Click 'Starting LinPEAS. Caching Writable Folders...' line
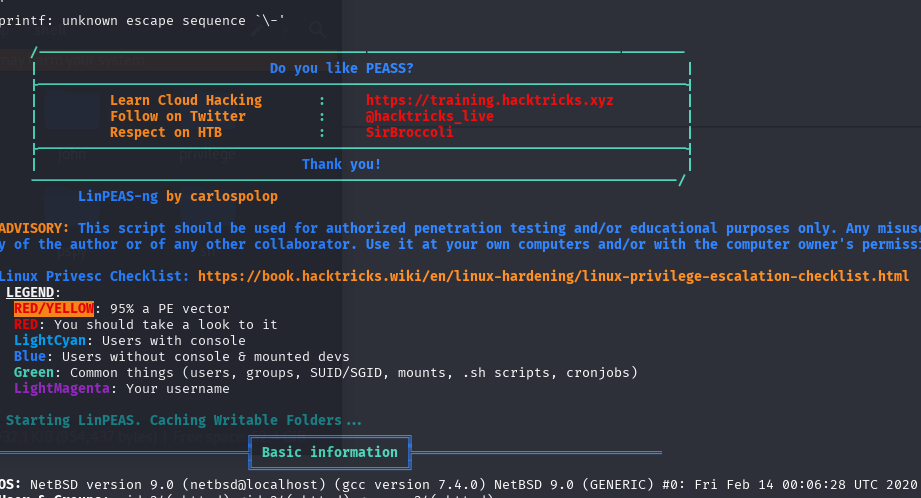The width and height of the screenshot is (921, 498). tap(184, 420)
